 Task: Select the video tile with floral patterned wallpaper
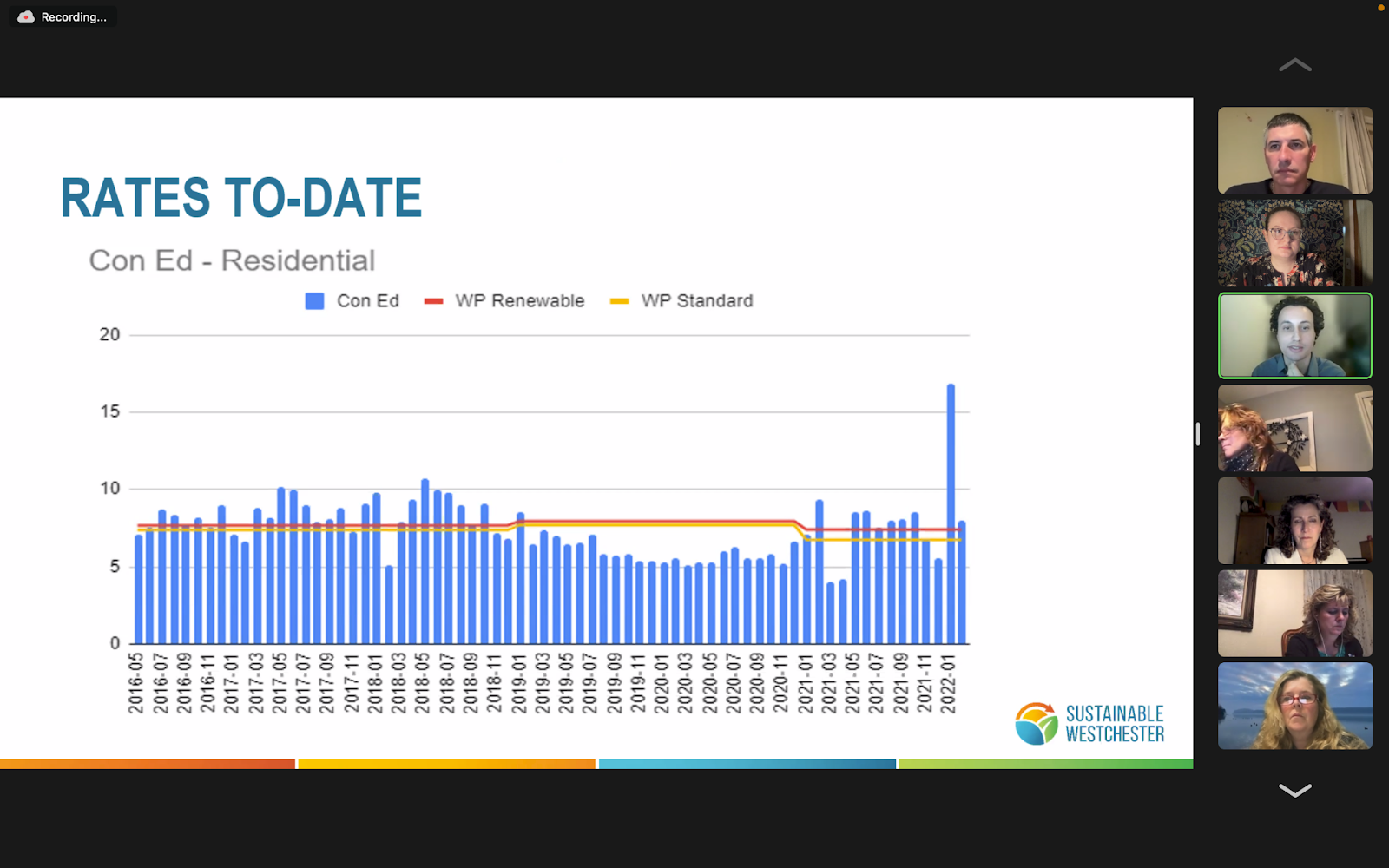(1295, 243)
